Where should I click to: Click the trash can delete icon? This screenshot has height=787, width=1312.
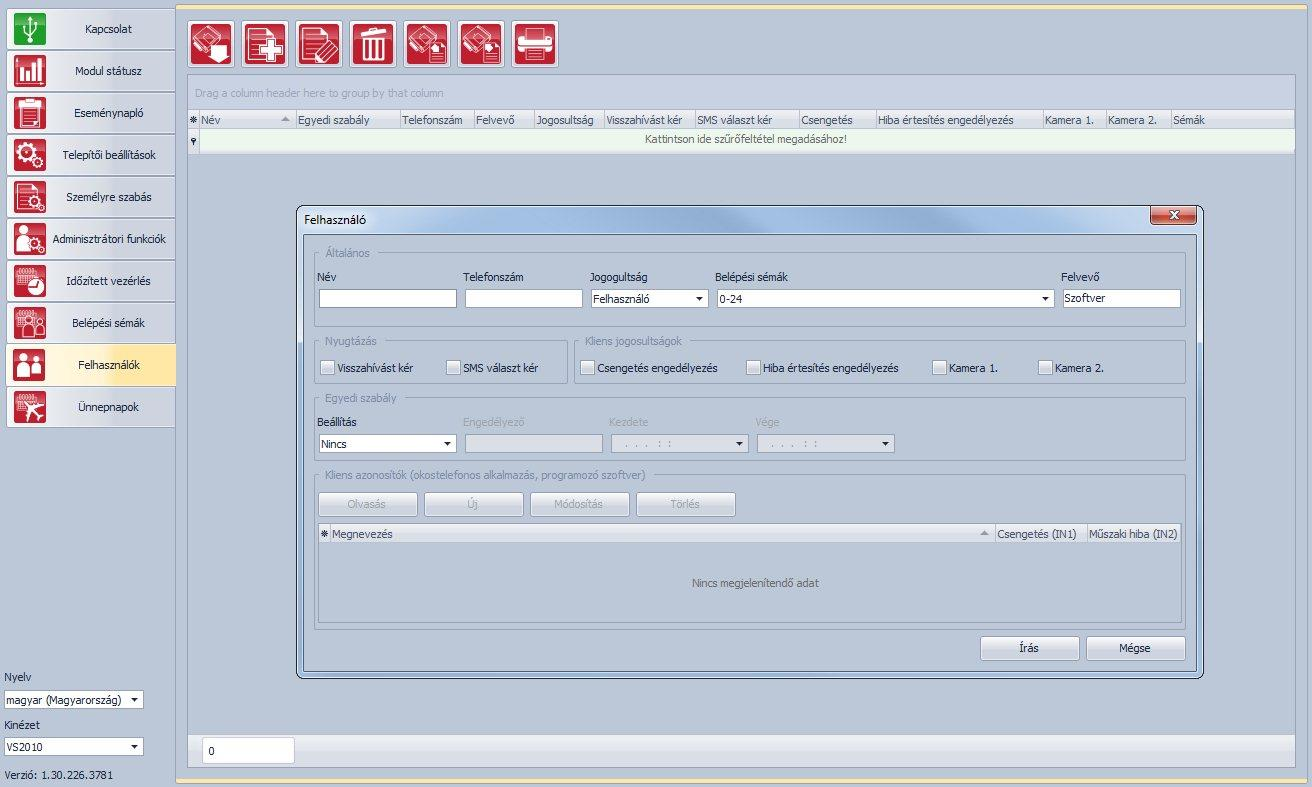tap(373, 44)
